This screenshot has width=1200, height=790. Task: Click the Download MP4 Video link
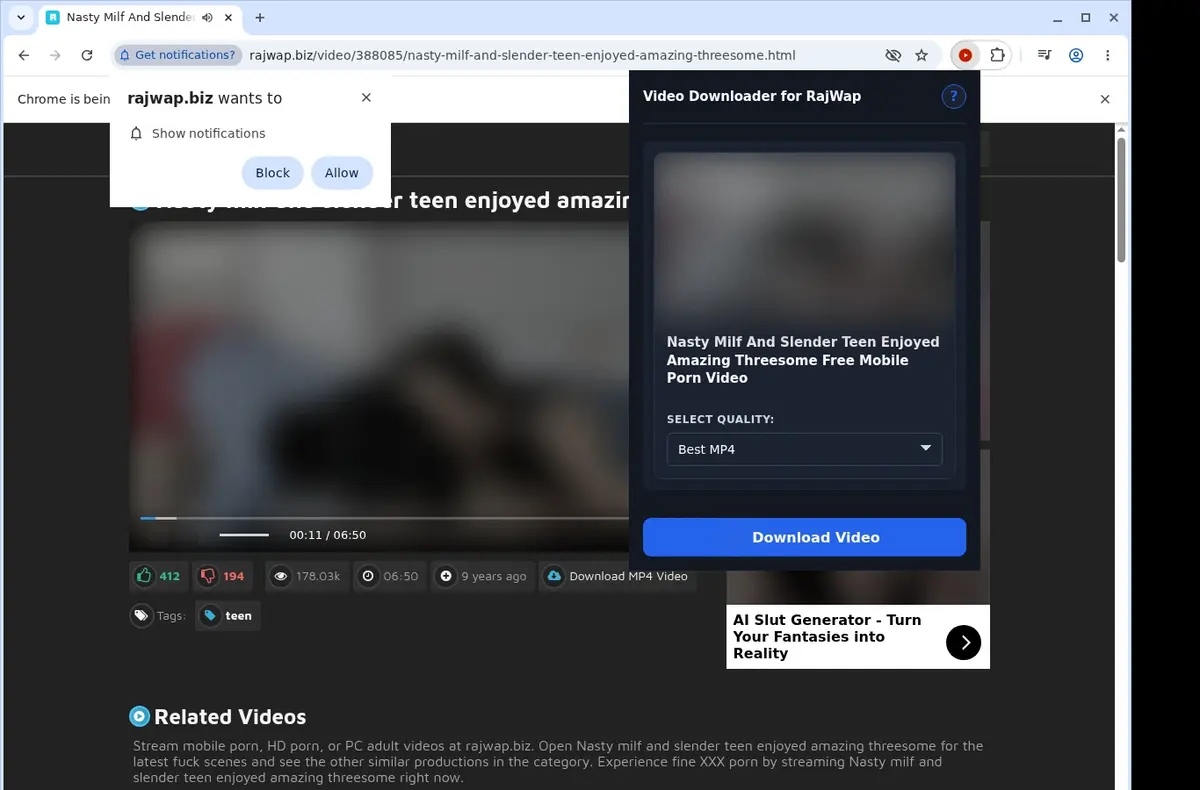point(618,576)
